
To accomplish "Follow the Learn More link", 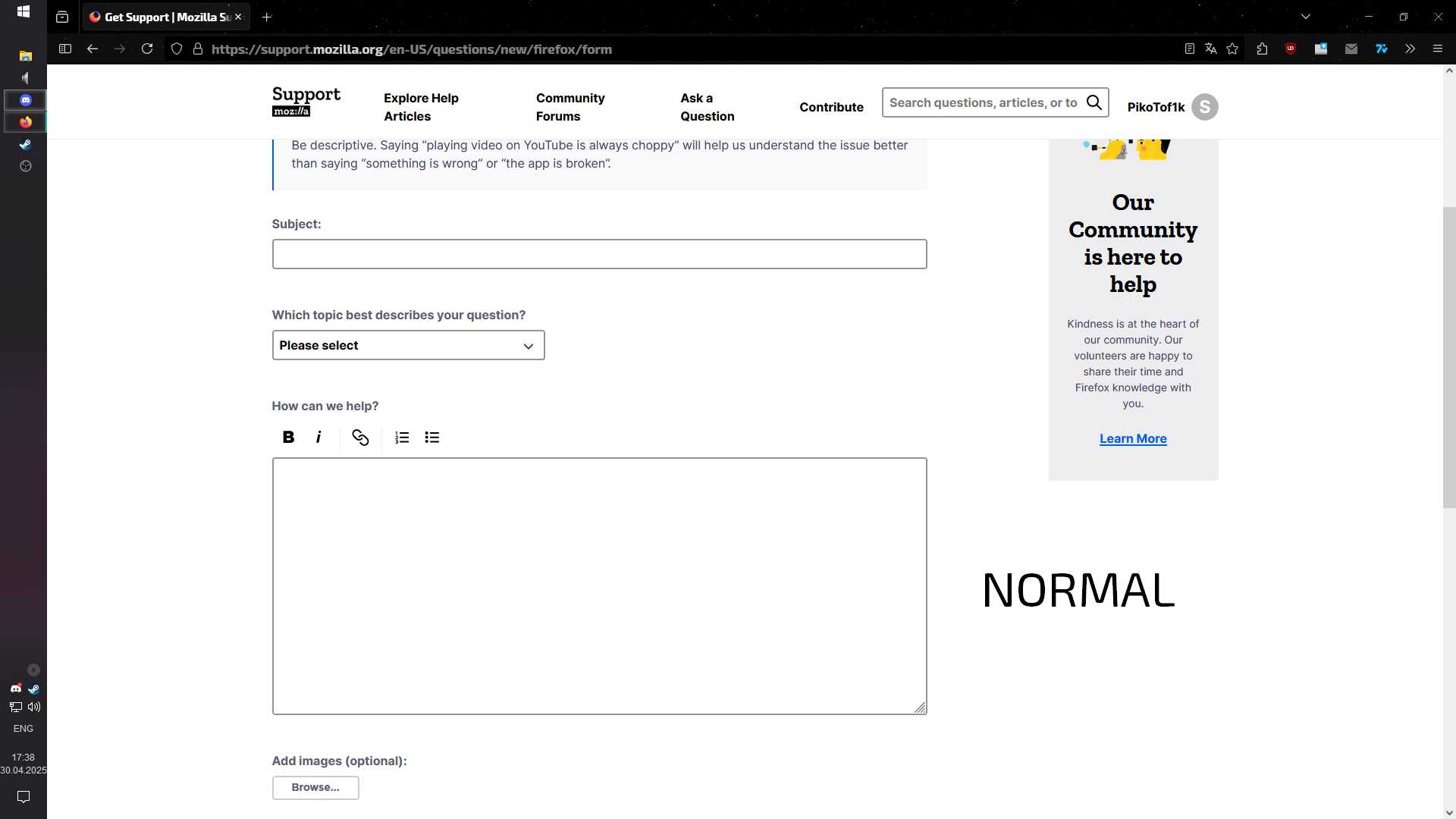I will pyautogui.click(x=1133, y=438).
